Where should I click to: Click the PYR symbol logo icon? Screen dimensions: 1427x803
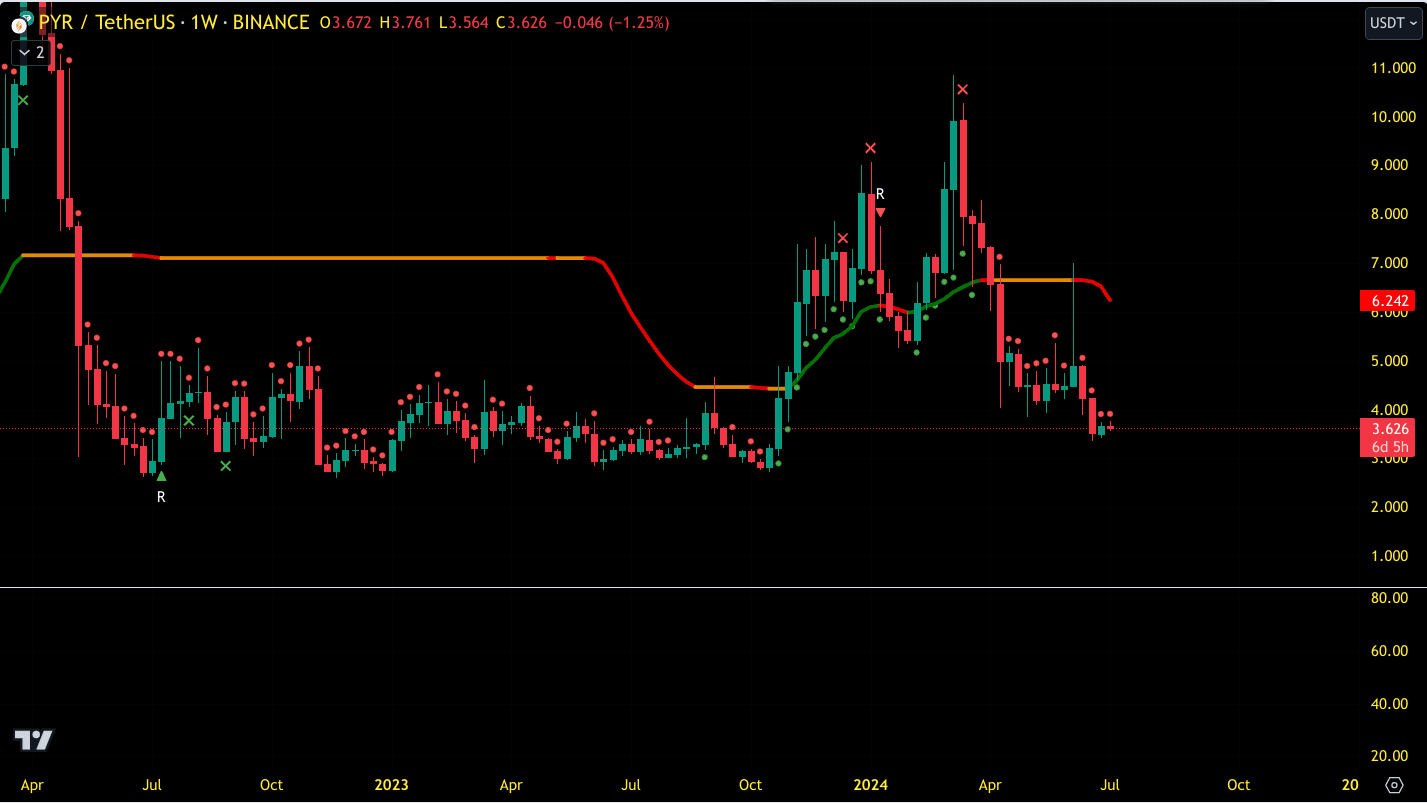19,24
